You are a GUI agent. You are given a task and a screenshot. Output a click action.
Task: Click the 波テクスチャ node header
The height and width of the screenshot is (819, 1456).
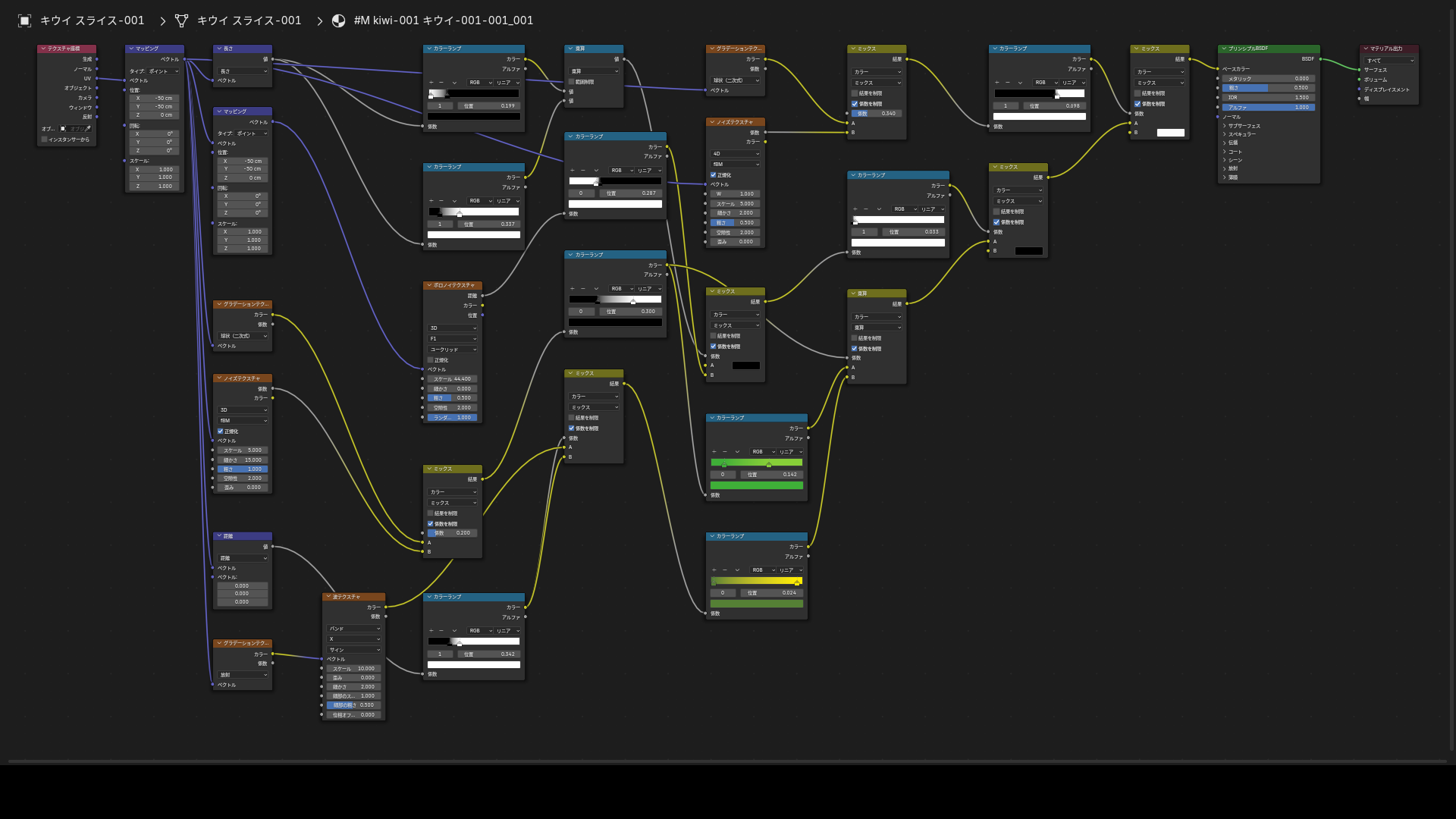[353, 597]
